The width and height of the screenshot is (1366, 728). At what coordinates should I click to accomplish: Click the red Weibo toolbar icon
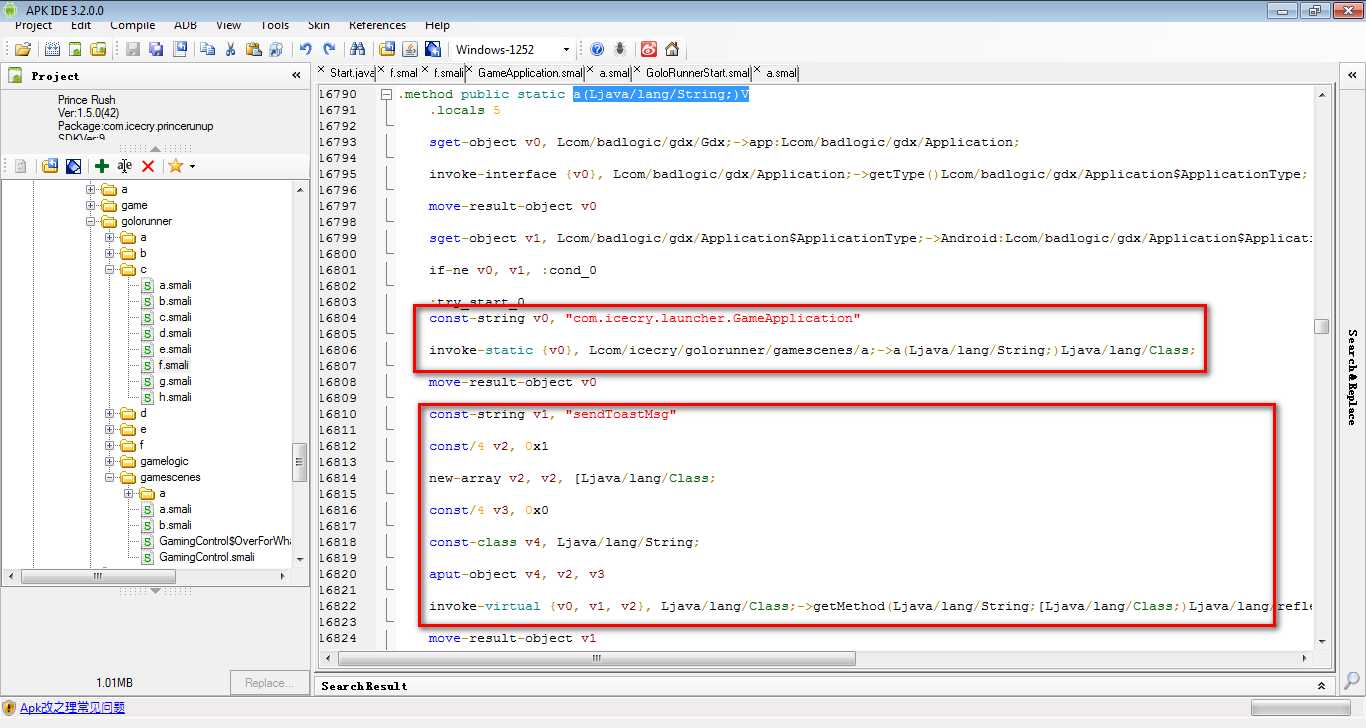pos(648,49)
